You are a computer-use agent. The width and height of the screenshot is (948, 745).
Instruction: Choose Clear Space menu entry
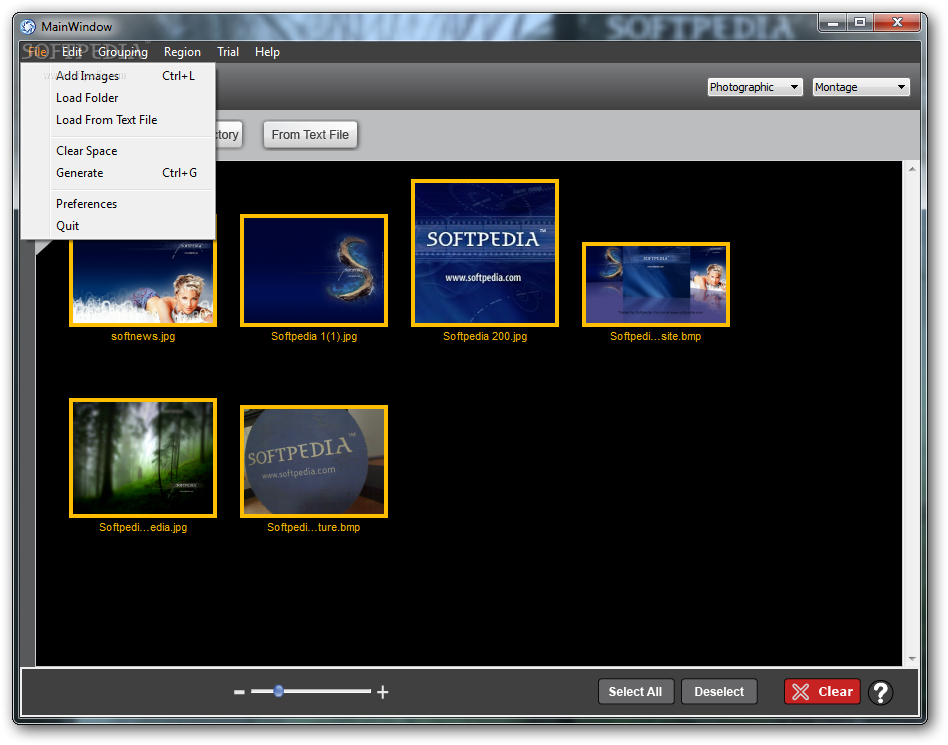coord(118,151)
